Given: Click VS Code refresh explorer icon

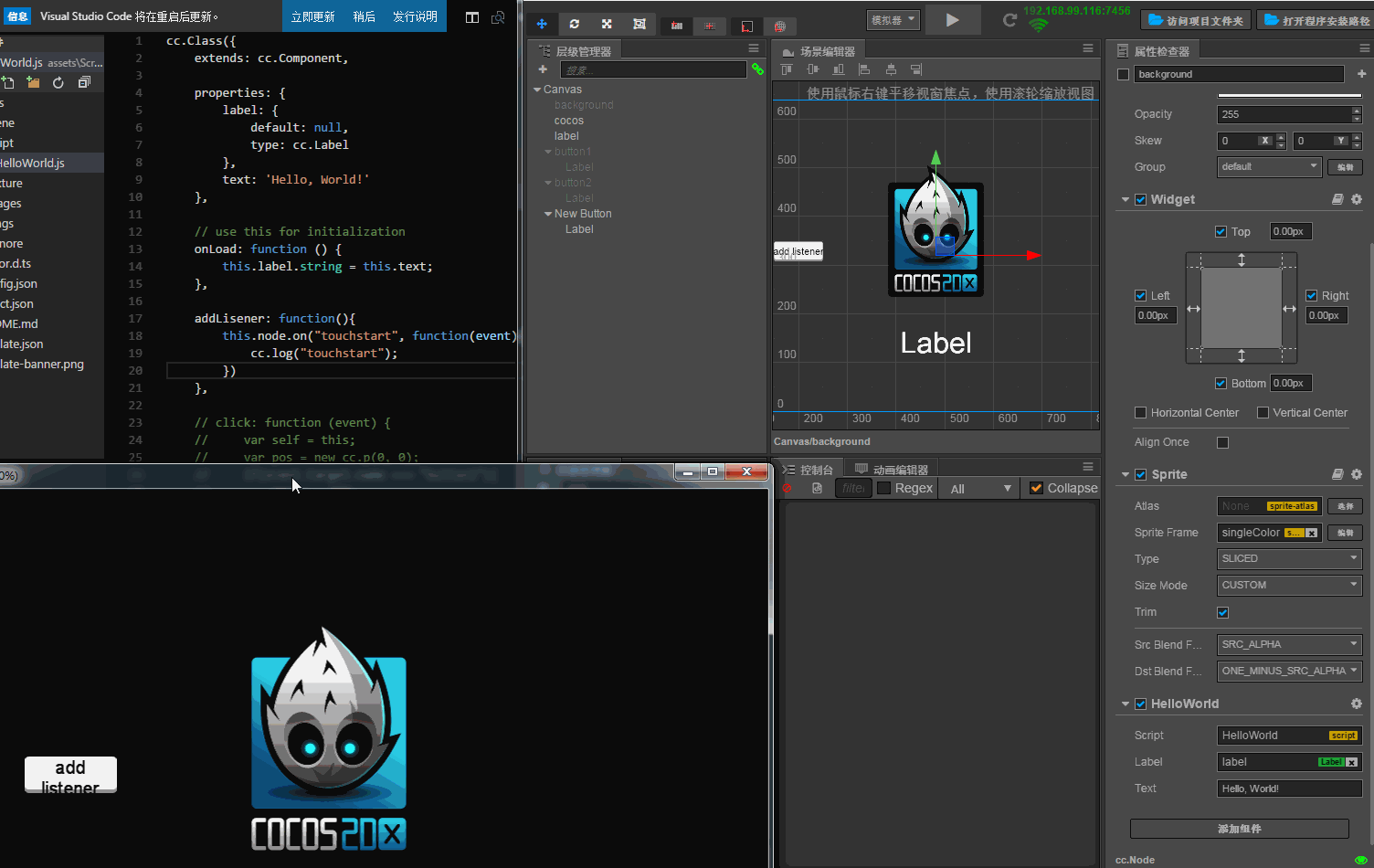Looking at the screenshot, I should pyautogui.click(x=58, y=82).
